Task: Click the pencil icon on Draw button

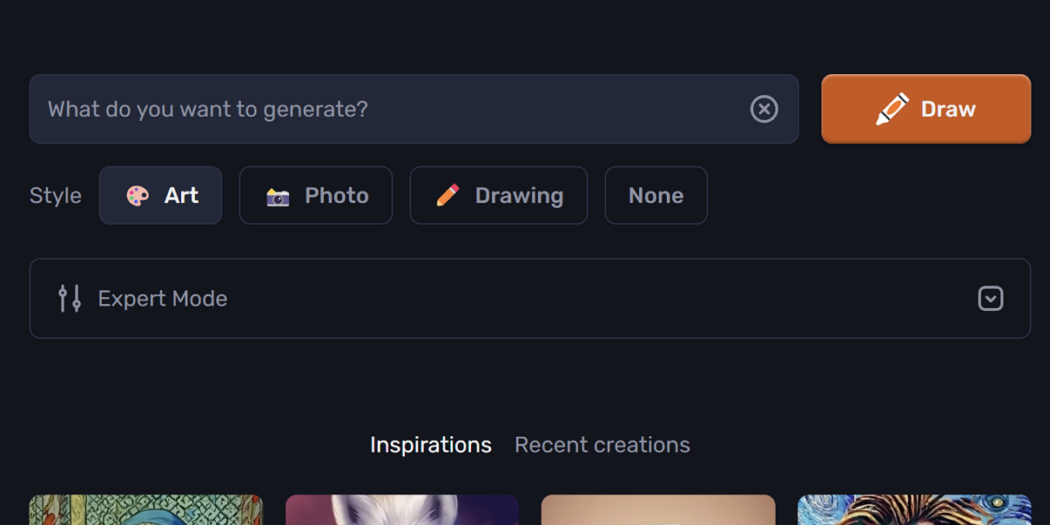Action: tap(893, 109)
